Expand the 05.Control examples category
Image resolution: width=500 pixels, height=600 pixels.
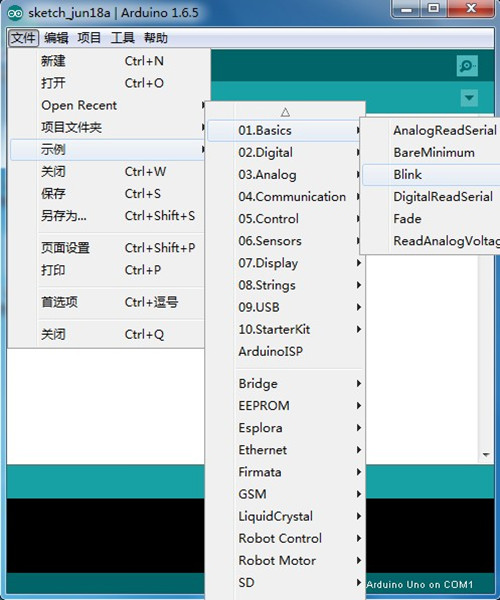285,219
